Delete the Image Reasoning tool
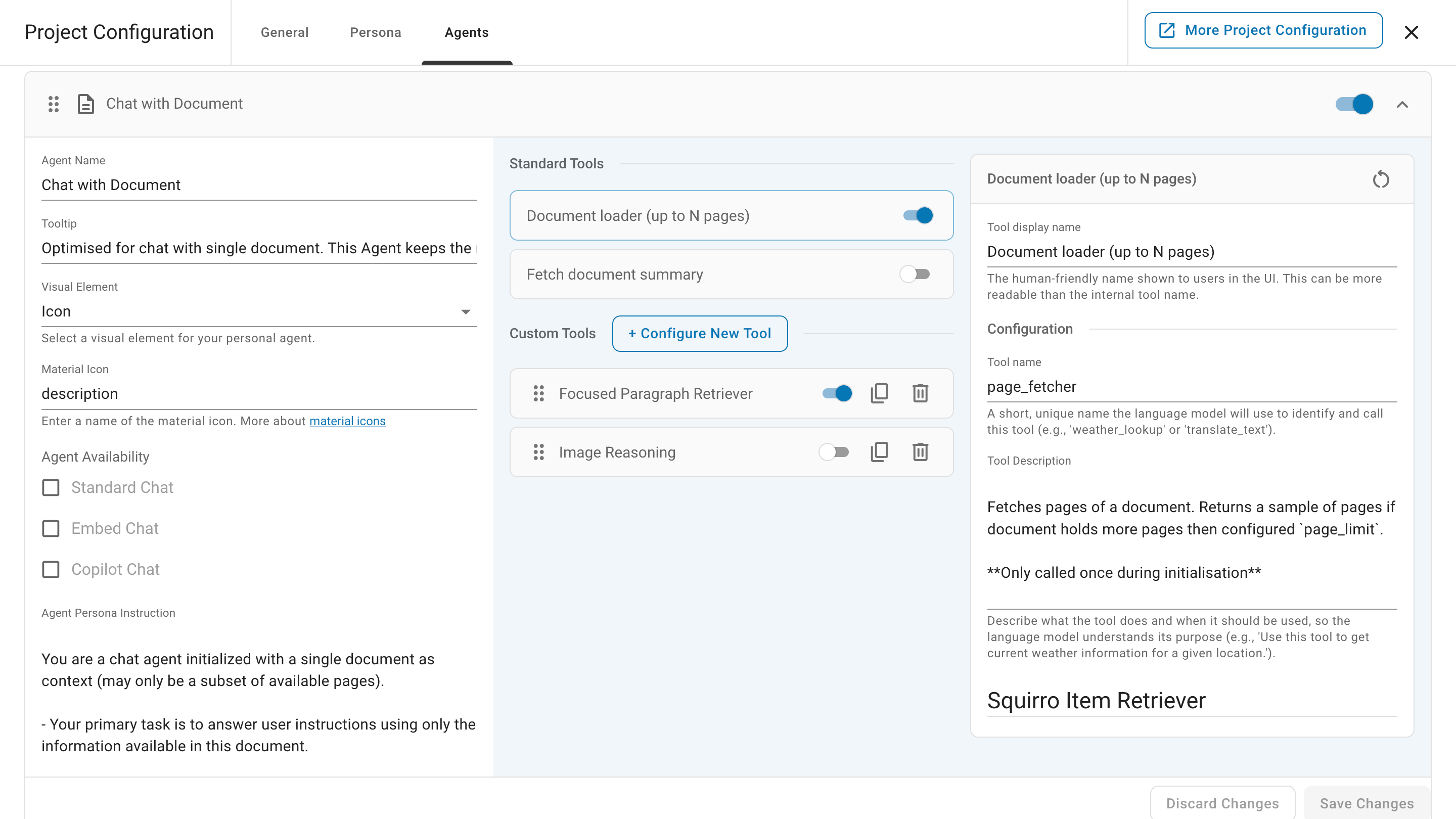Screen dimensions: 1456x819 [x=920, y=452]
